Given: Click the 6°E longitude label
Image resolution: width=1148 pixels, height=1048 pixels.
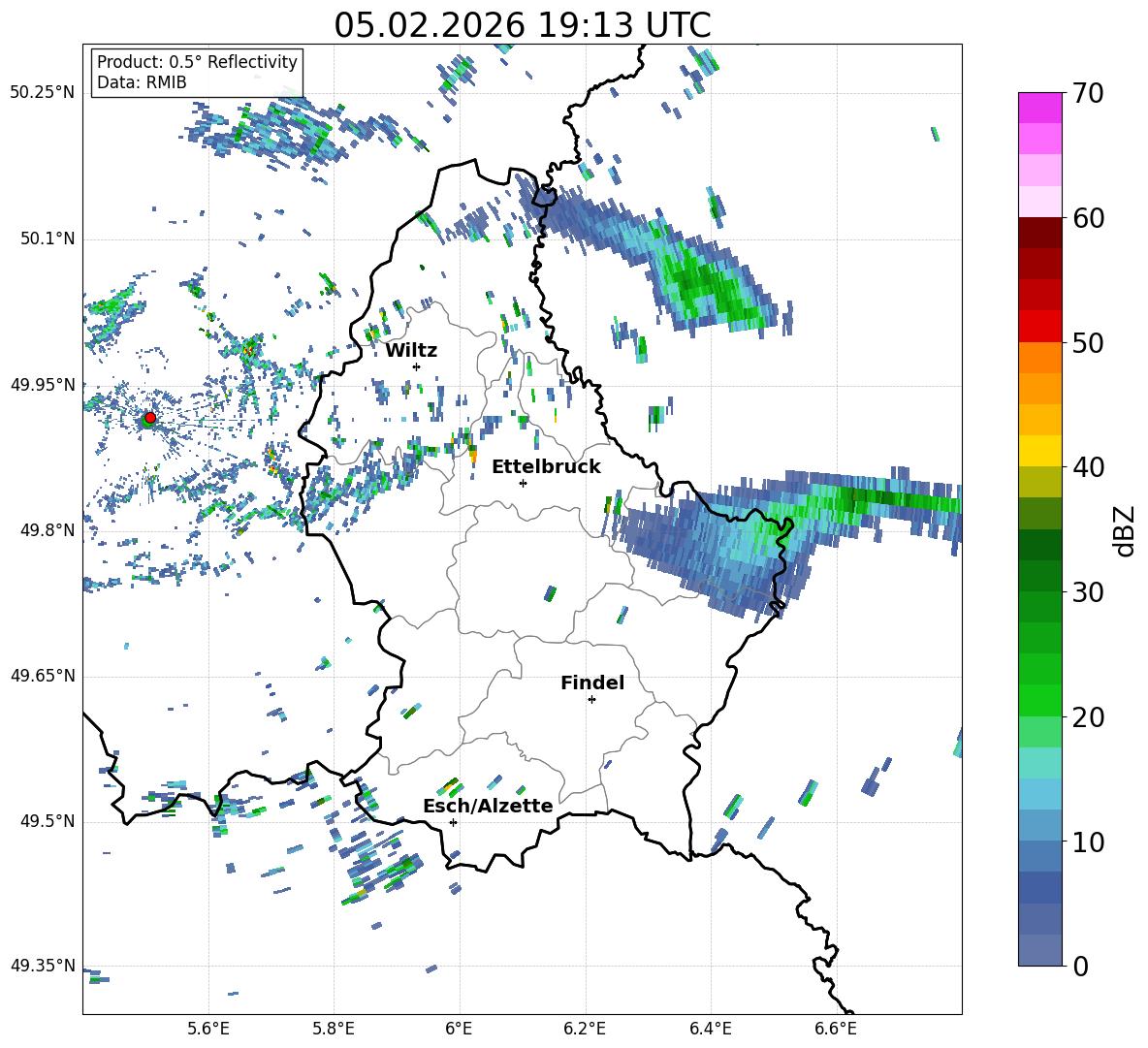Looking at the screenshot, I should click(459, 1029).
